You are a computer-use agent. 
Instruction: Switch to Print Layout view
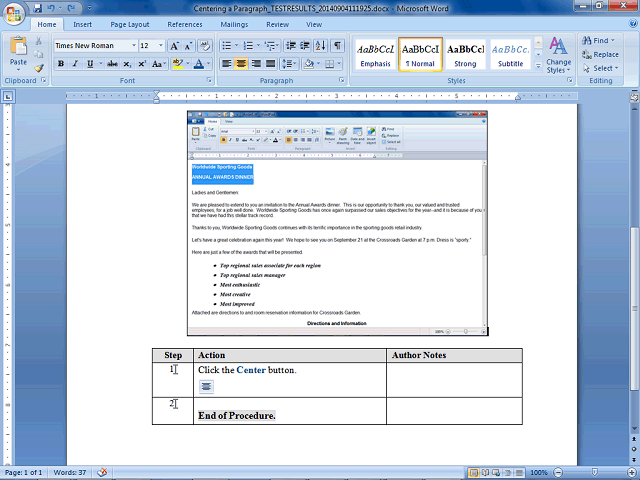[473, 473]
